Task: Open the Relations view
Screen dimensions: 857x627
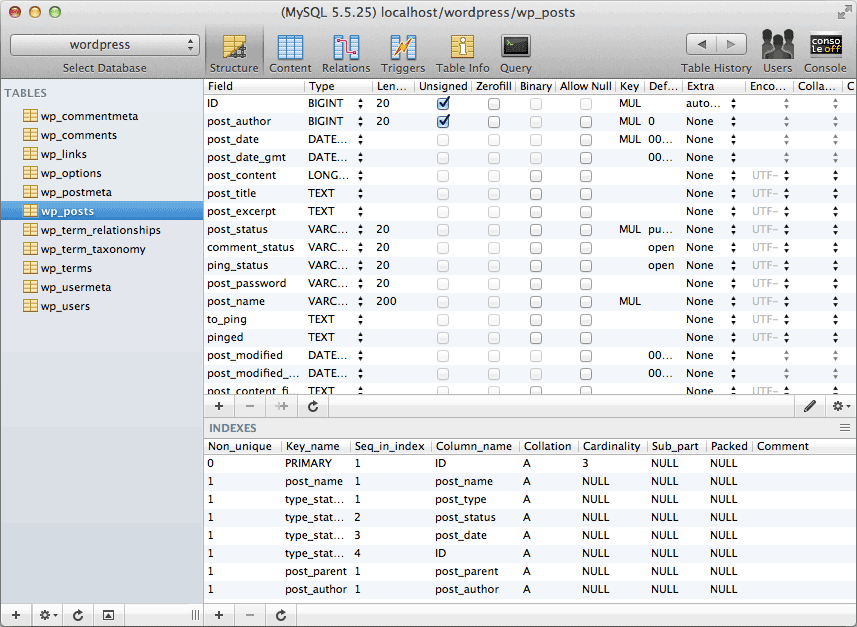Action: (x=346, y=52)
